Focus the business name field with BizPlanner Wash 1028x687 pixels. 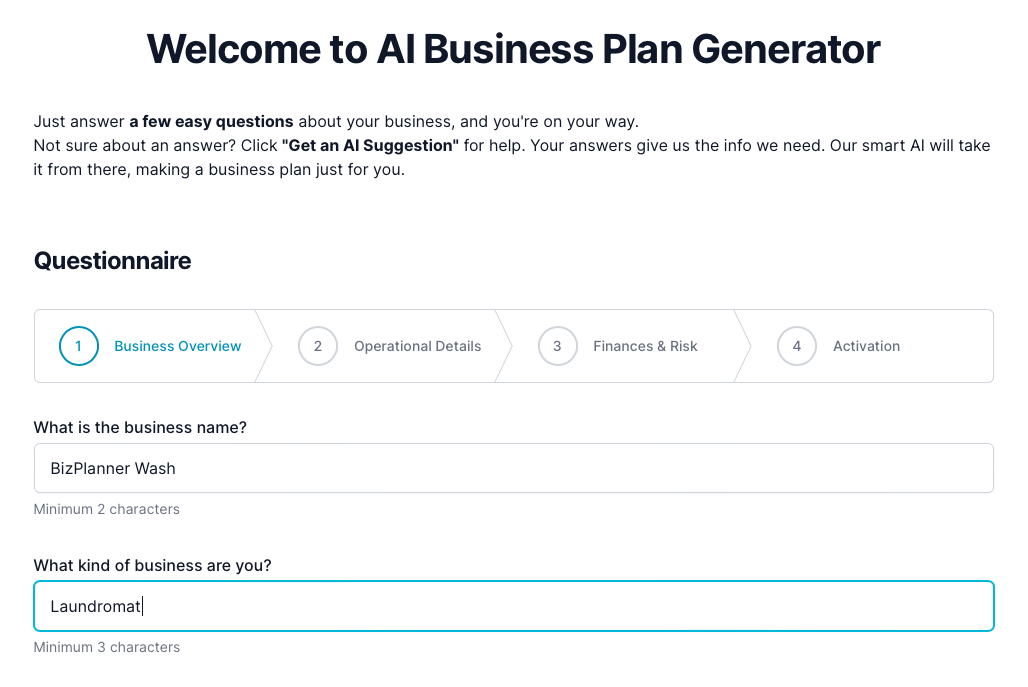(x=513, y=468)
